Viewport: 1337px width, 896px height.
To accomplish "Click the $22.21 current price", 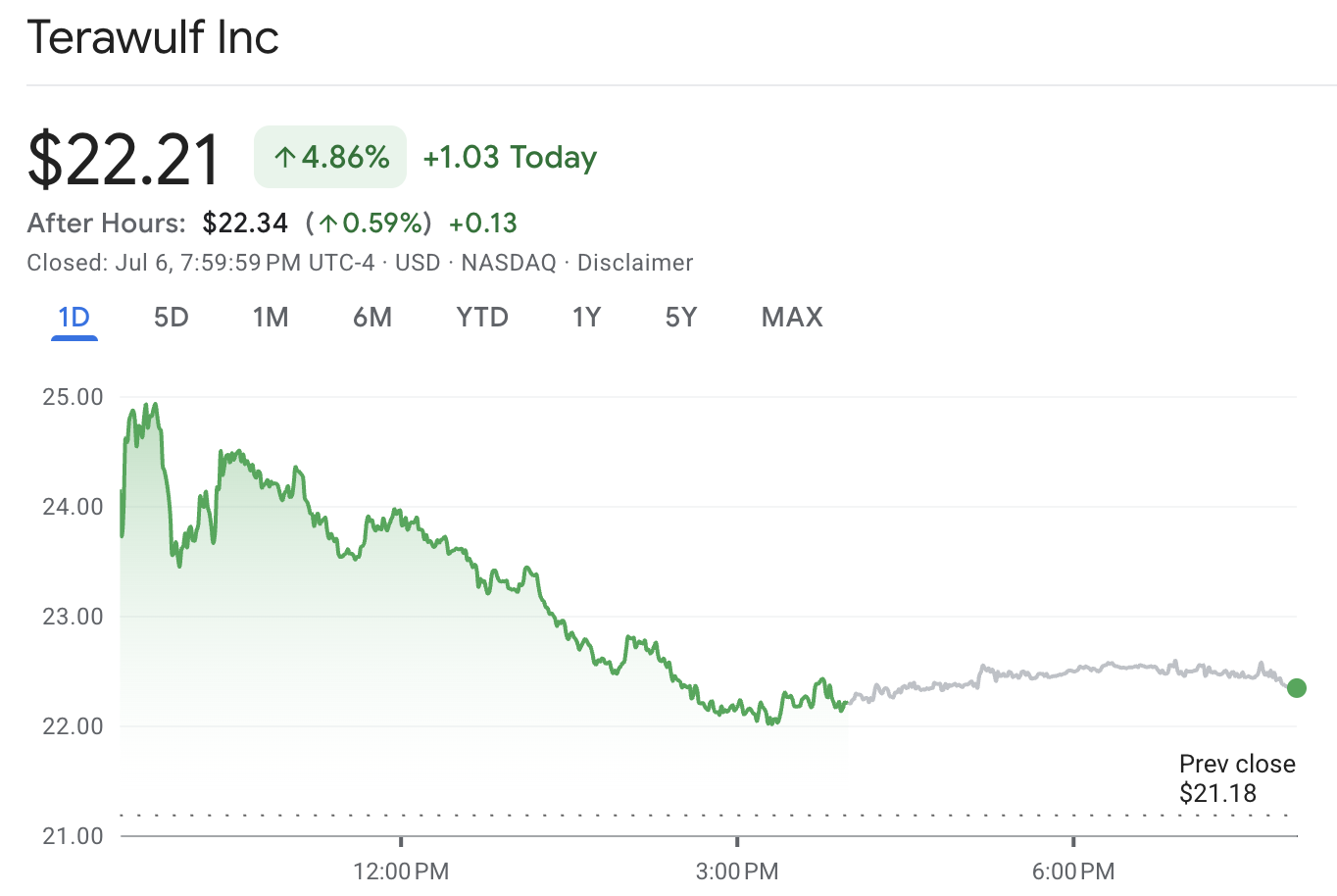I will click(x=124, y=159).
